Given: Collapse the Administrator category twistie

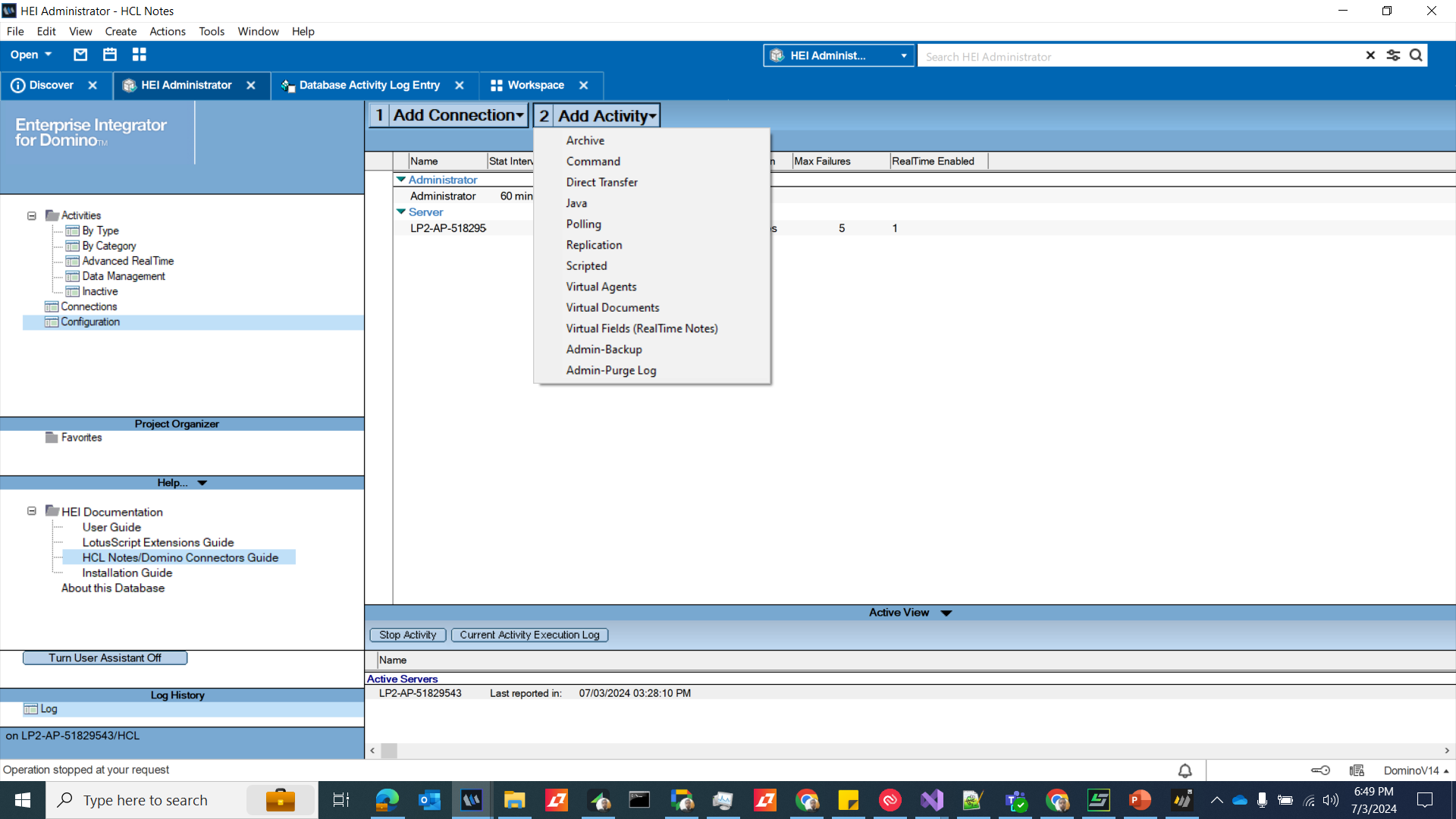Looking at the screenshot, I should pyautogui.click(x=401, y=180).
